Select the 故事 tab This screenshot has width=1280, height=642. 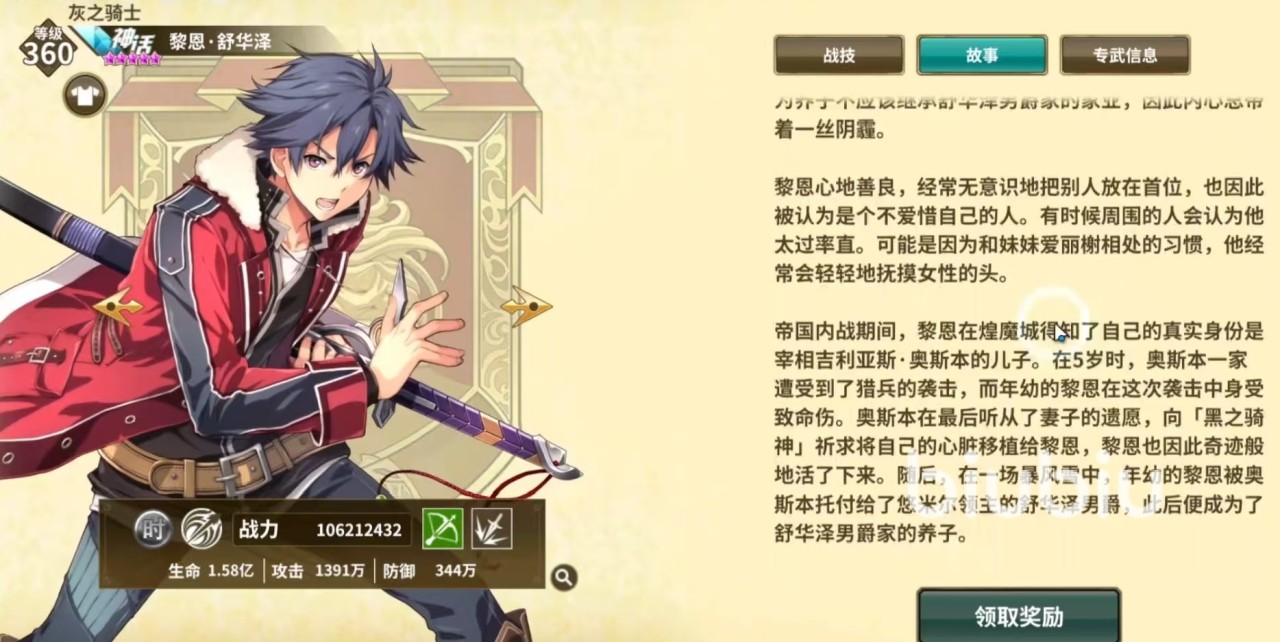982,55
